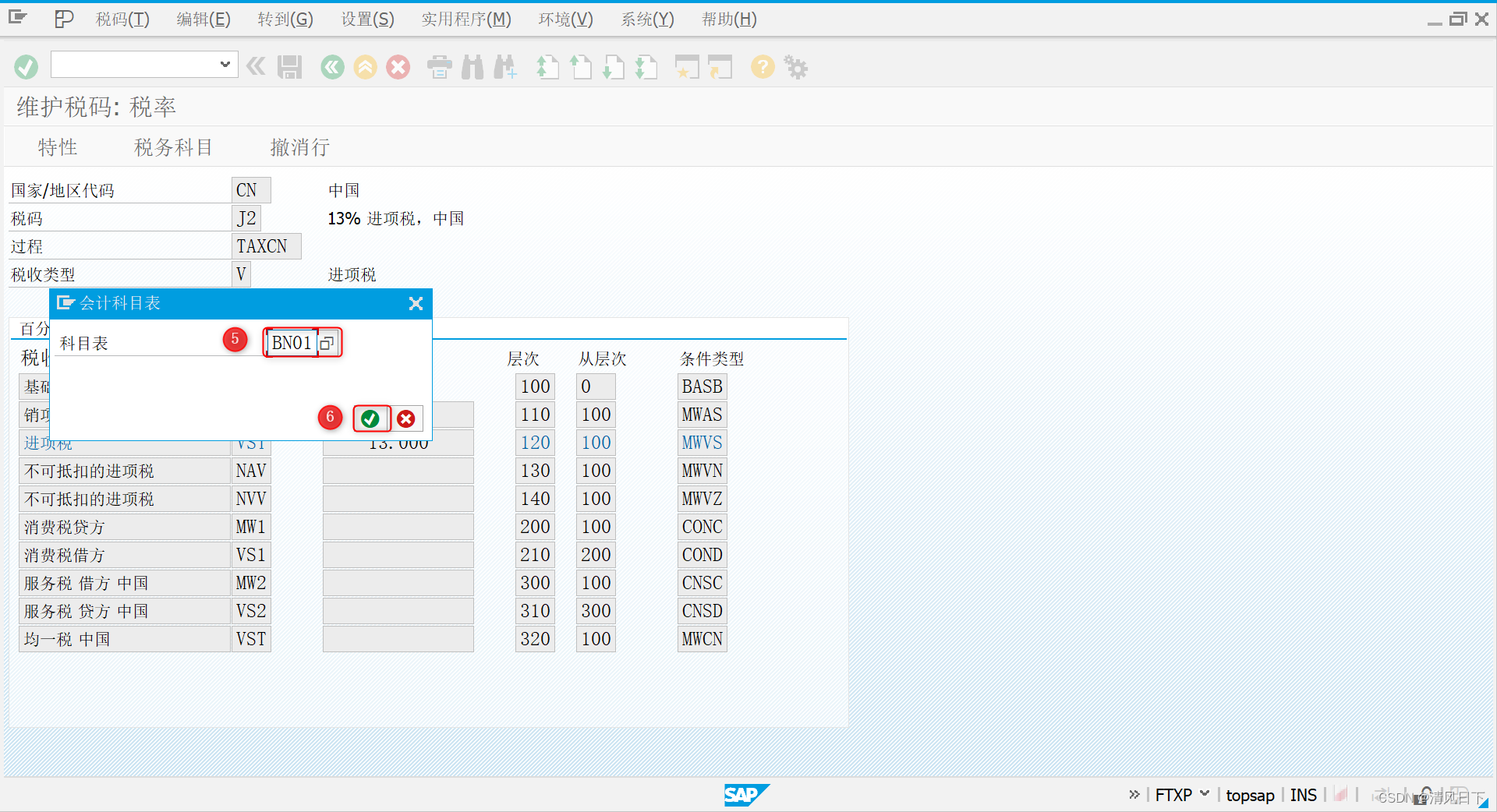
Task: Click the Find Next toolbar icon
Action: click(x=505, y=67)
